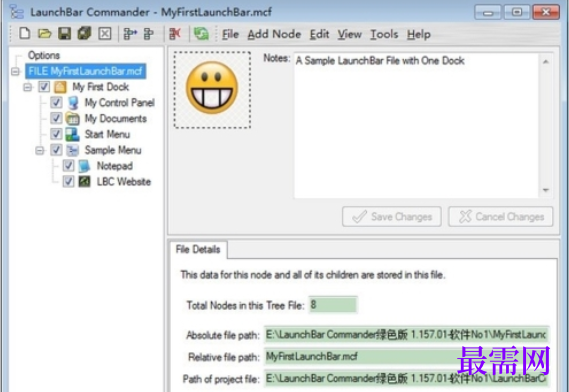Collapse the FILE MyFirstLaunchBar.mcf tree node
The image size is (569, 392).
(x=15, y=71)
